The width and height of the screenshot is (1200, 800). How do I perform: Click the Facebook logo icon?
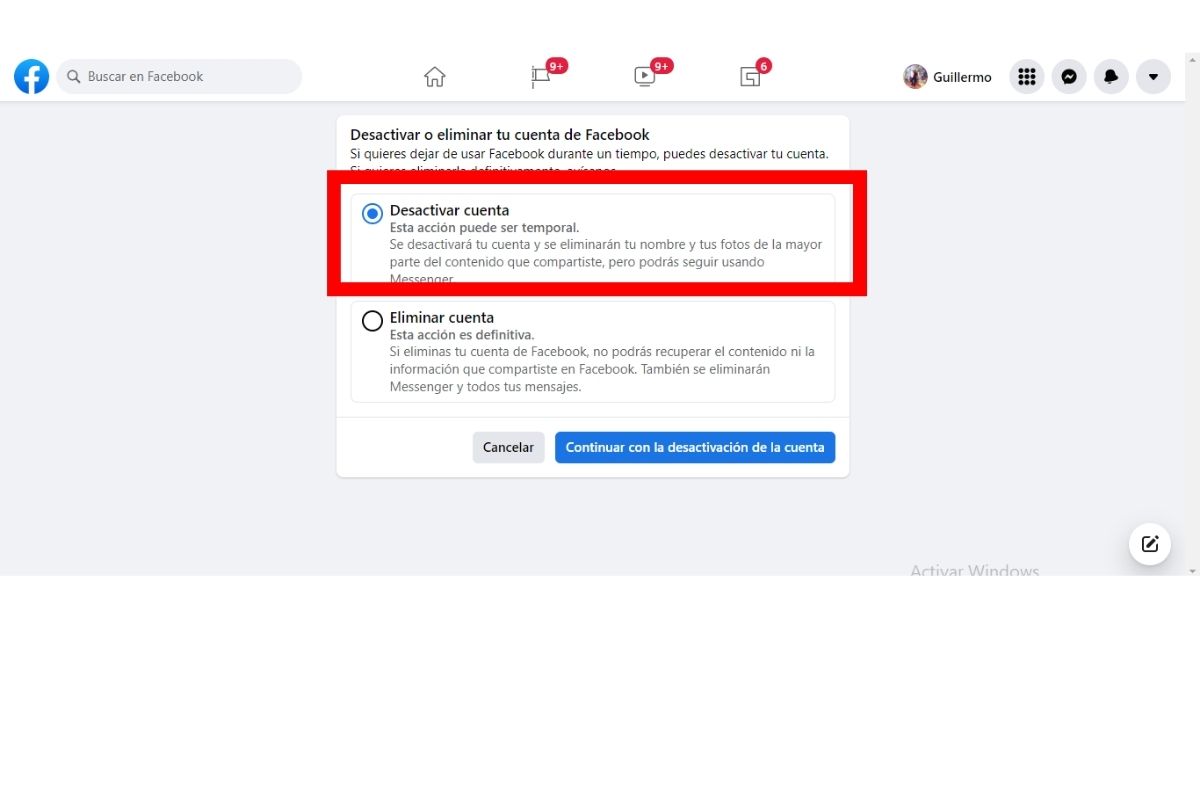pos(31,77)
